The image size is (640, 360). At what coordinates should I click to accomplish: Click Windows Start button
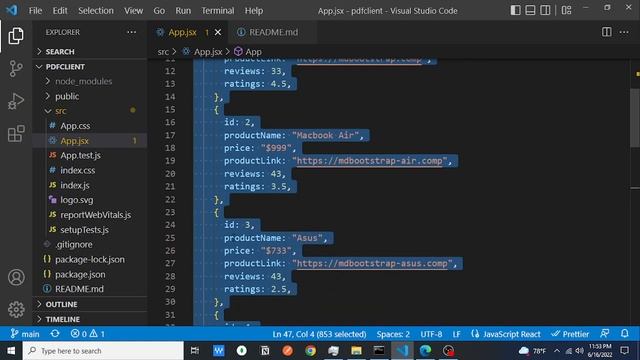11,351
